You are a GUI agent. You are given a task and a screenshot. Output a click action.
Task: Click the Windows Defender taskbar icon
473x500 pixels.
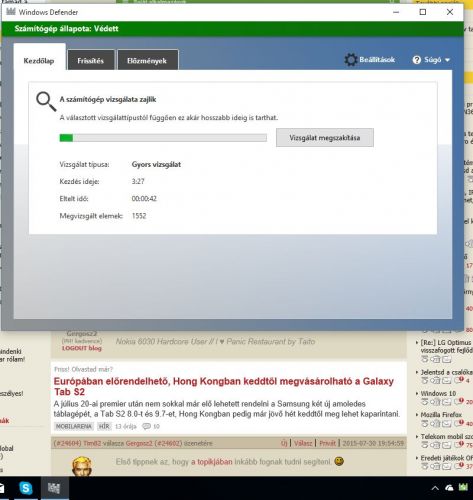(54, 488)
